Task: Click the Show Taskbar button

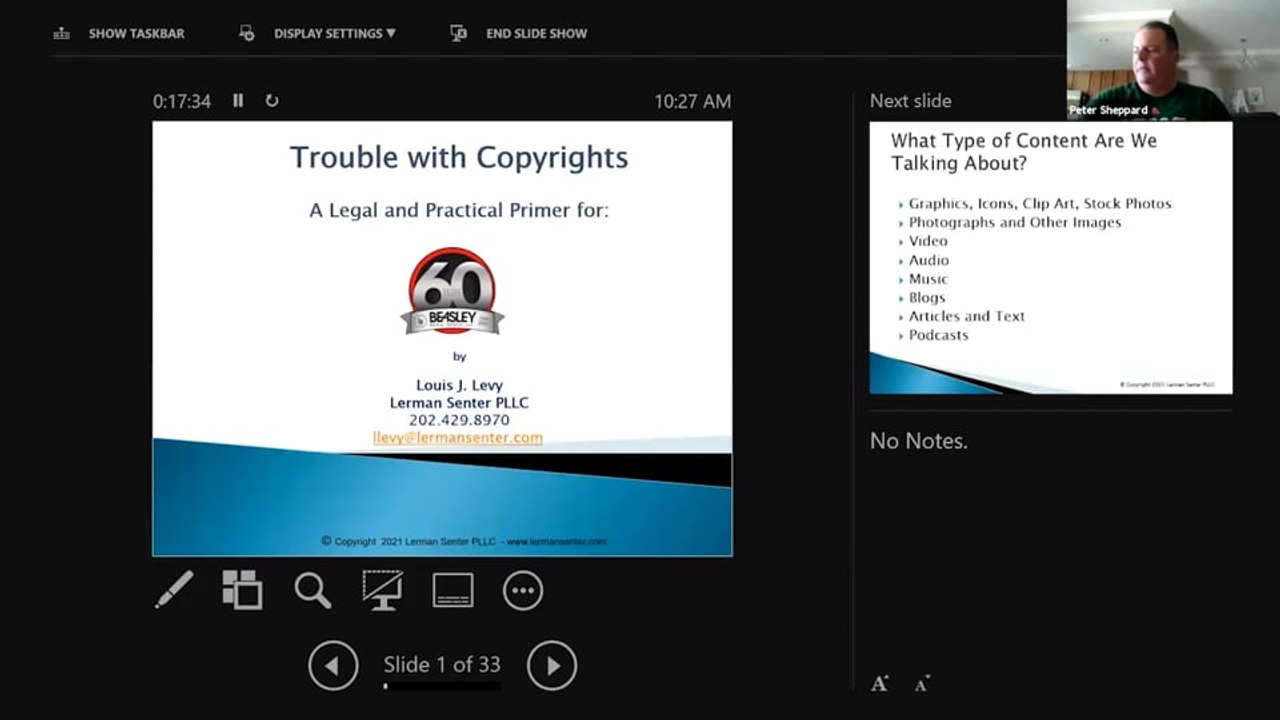Action: [119, 33]
